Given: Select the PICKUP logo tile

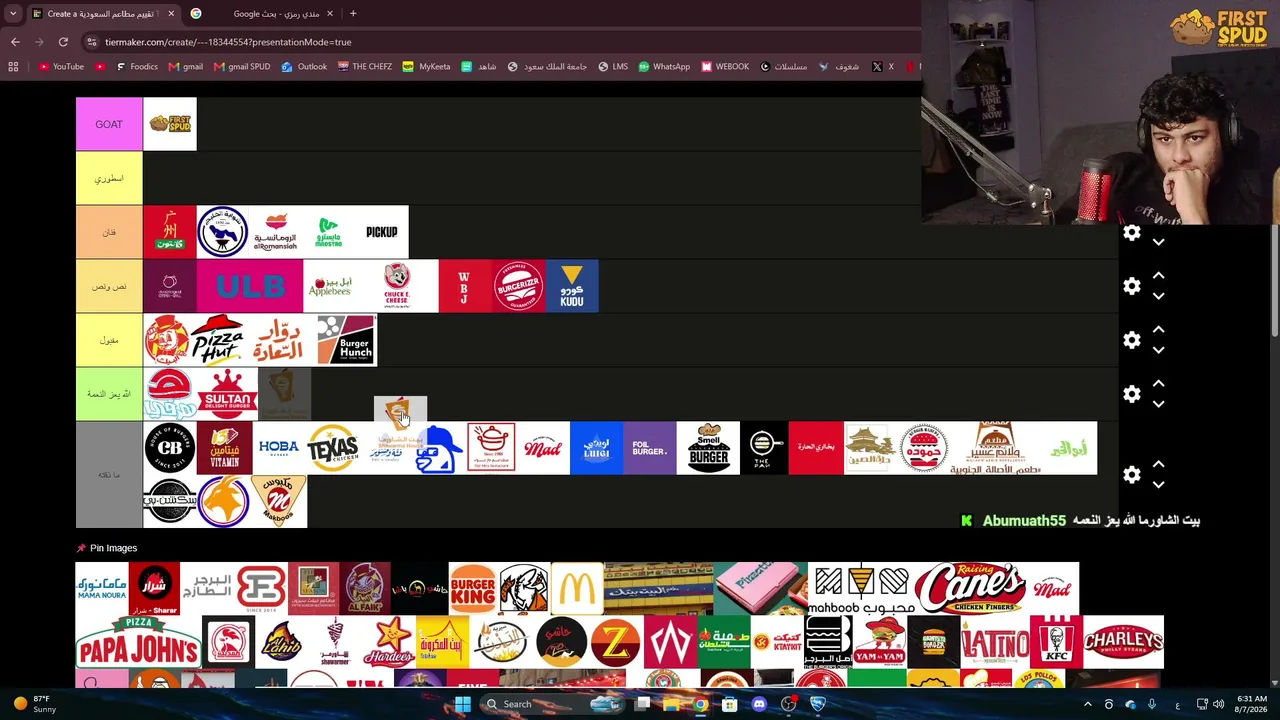Looking at the screenshot, I should [382, 232].
